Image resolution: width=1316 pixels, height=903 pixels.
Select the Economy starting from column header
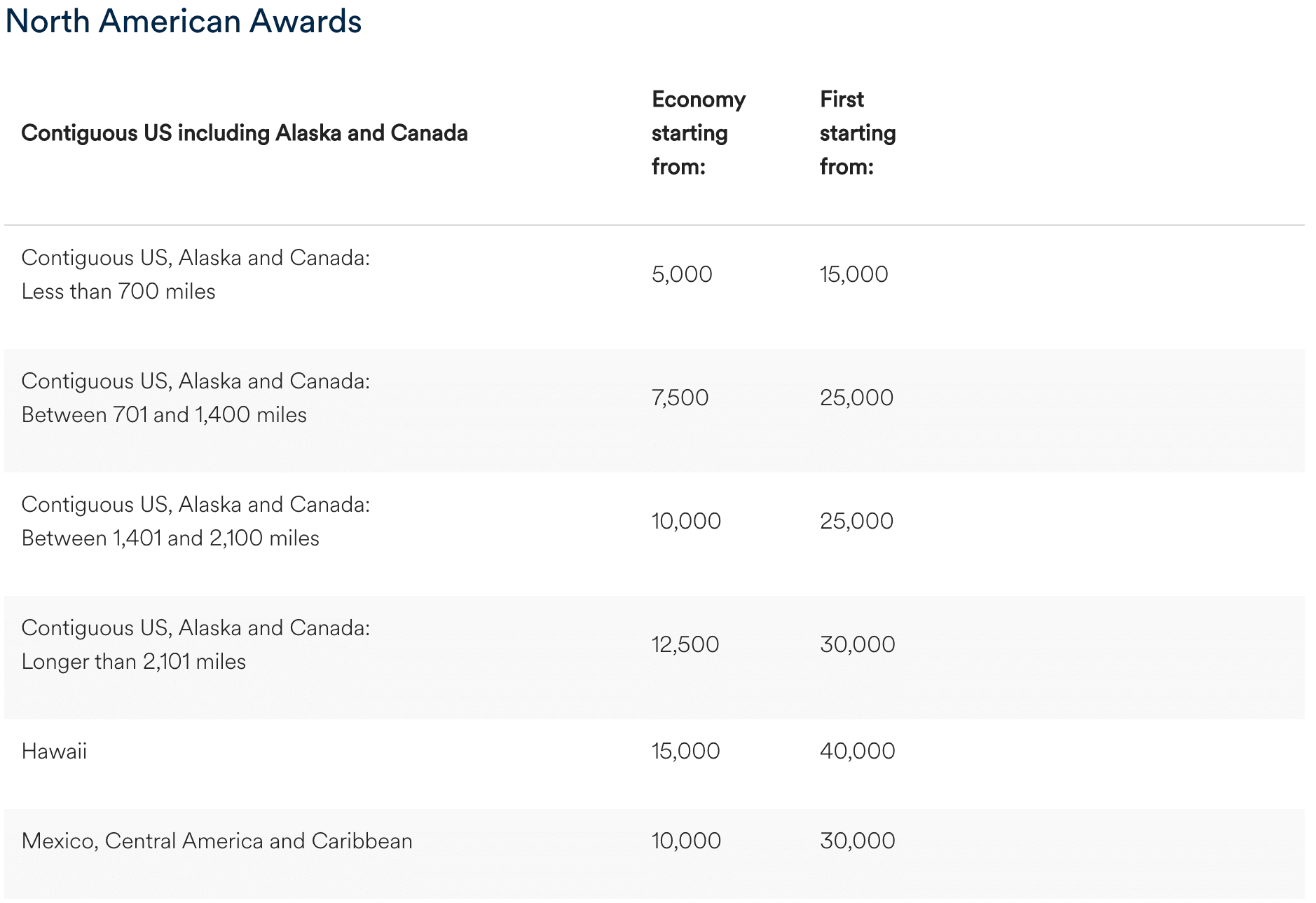698,133
